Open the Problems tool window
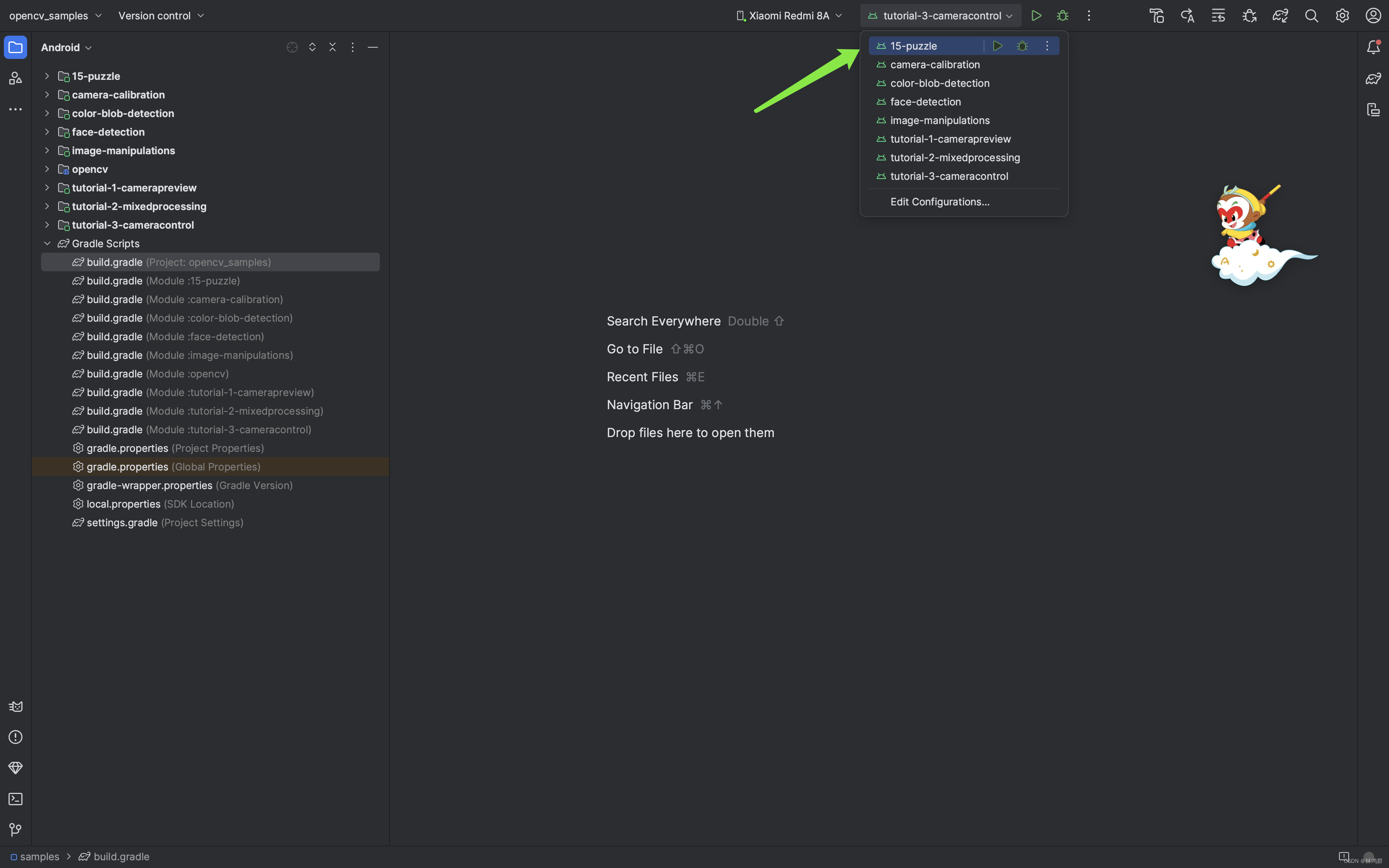This screenshot has height=868, width=1389. (16, 737)
